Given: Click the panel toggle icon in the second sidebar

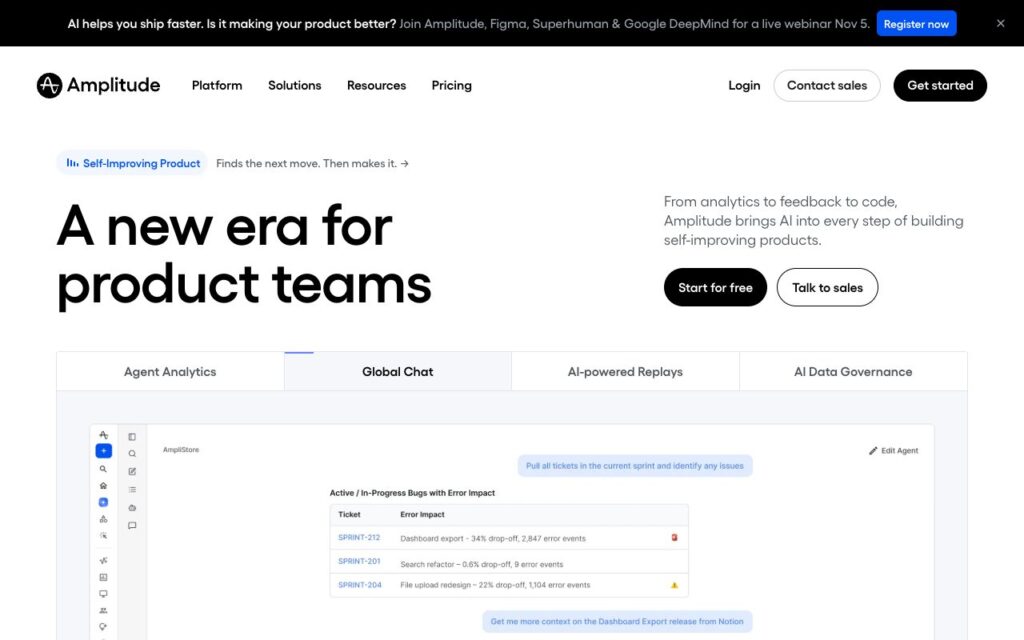Looking at the screenshot, I should pyautogui.click(x=132, y=437).
